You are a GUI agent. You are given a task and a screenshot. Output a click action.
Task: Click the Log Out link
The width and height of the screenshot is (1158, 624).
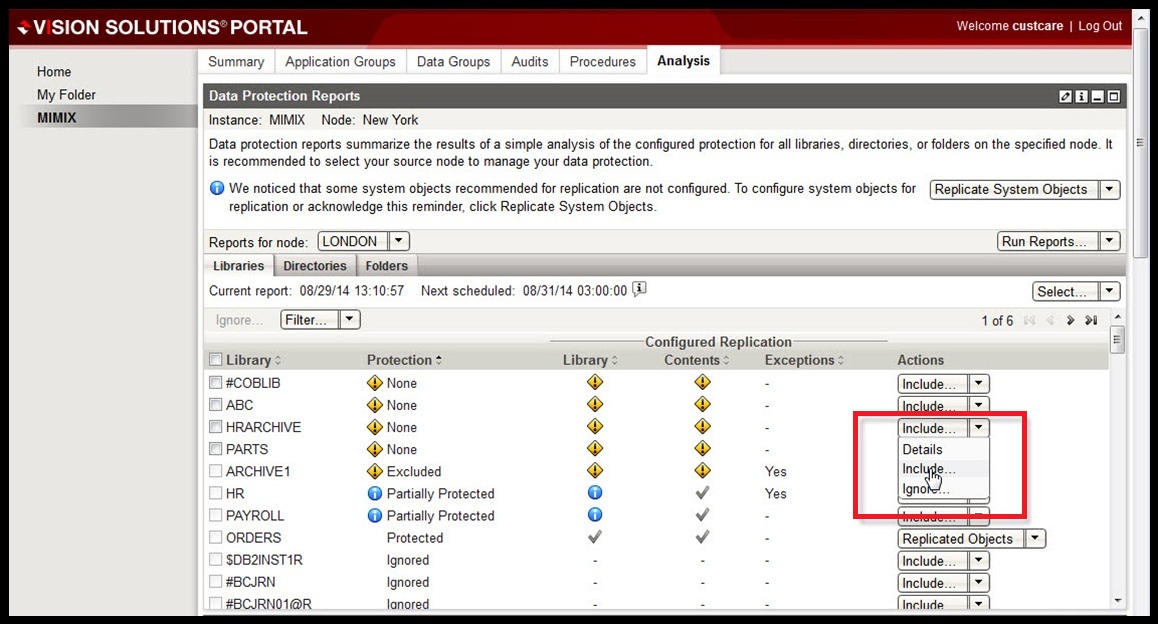[1100, 26]
